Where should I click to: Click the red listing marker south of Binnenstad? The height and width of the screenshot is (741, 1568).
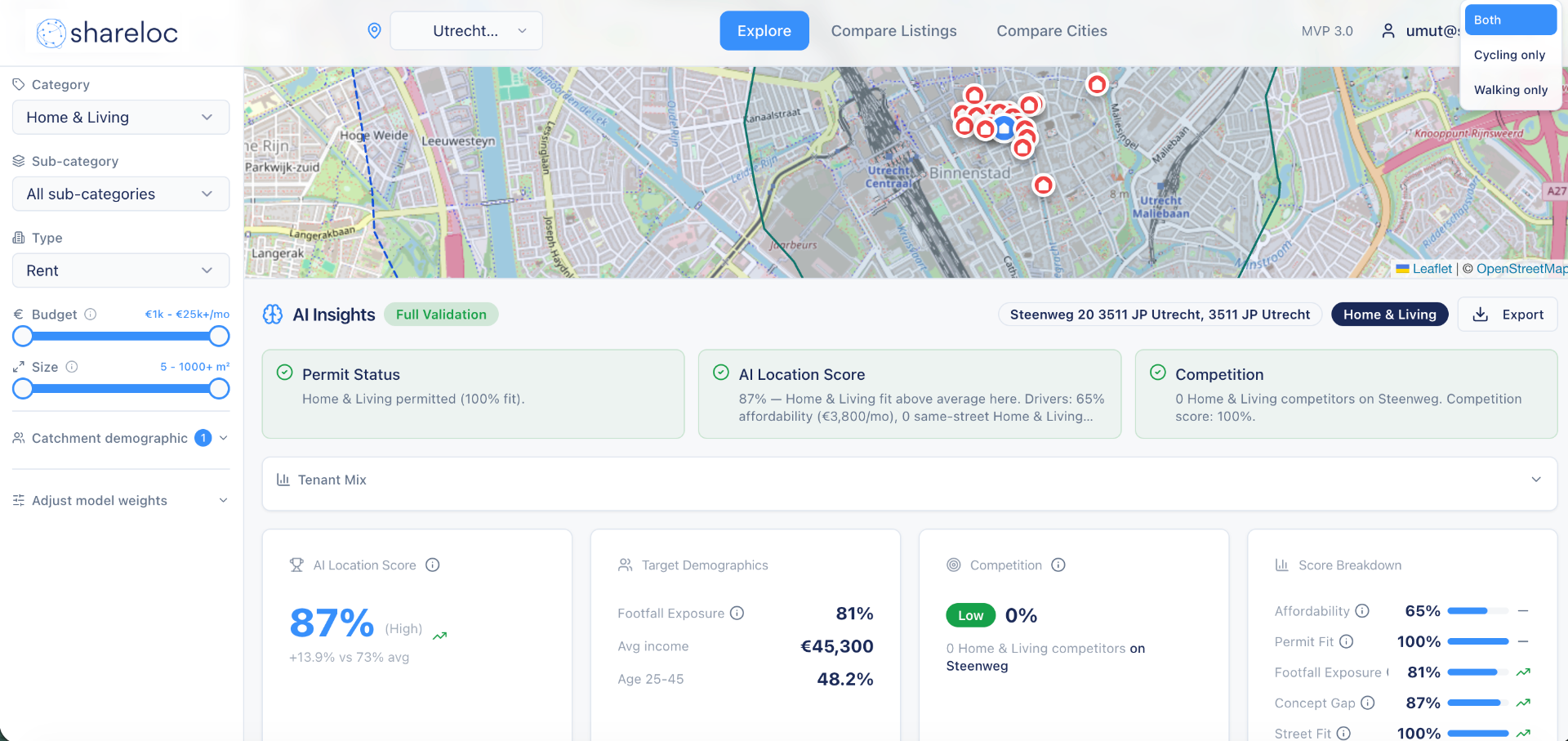coord(1043,185)
